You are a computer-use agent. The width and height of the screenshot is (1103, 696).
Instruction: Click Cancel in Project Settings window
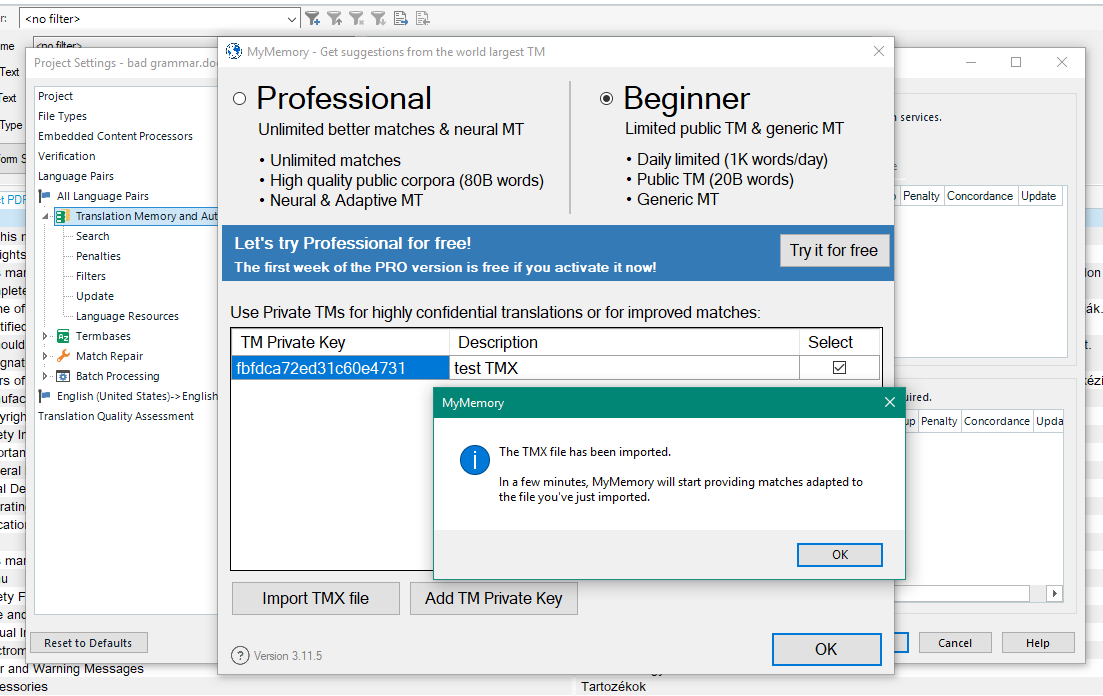click(x=955, y=643)
